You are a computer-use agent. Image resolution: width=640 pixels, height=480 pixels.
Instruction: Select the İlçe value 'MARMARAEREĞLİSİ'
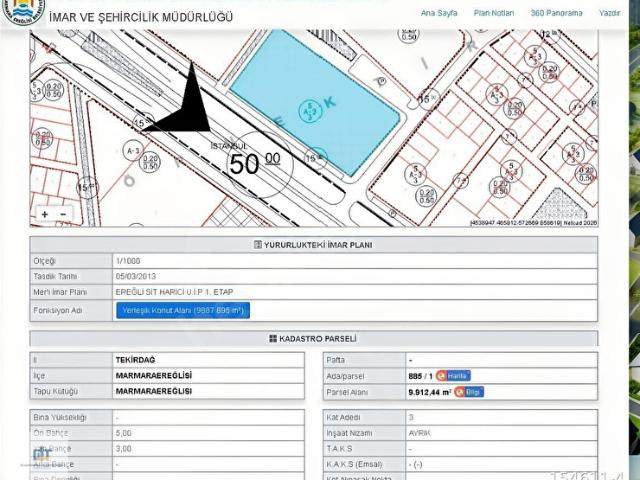153,376
